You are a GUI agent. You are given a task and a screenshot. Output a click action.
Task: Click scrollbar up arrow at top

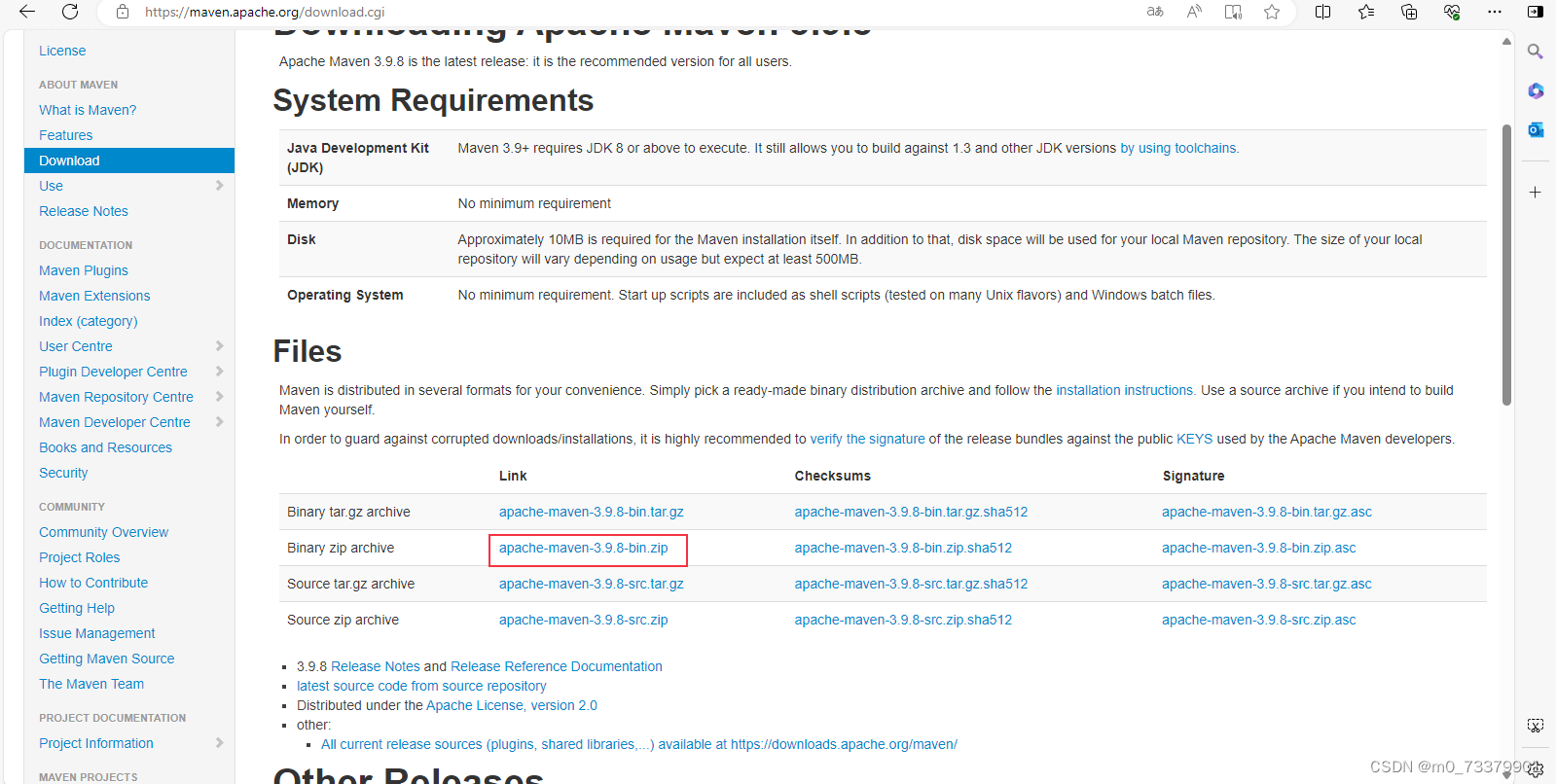click(x=1506, y=42)
